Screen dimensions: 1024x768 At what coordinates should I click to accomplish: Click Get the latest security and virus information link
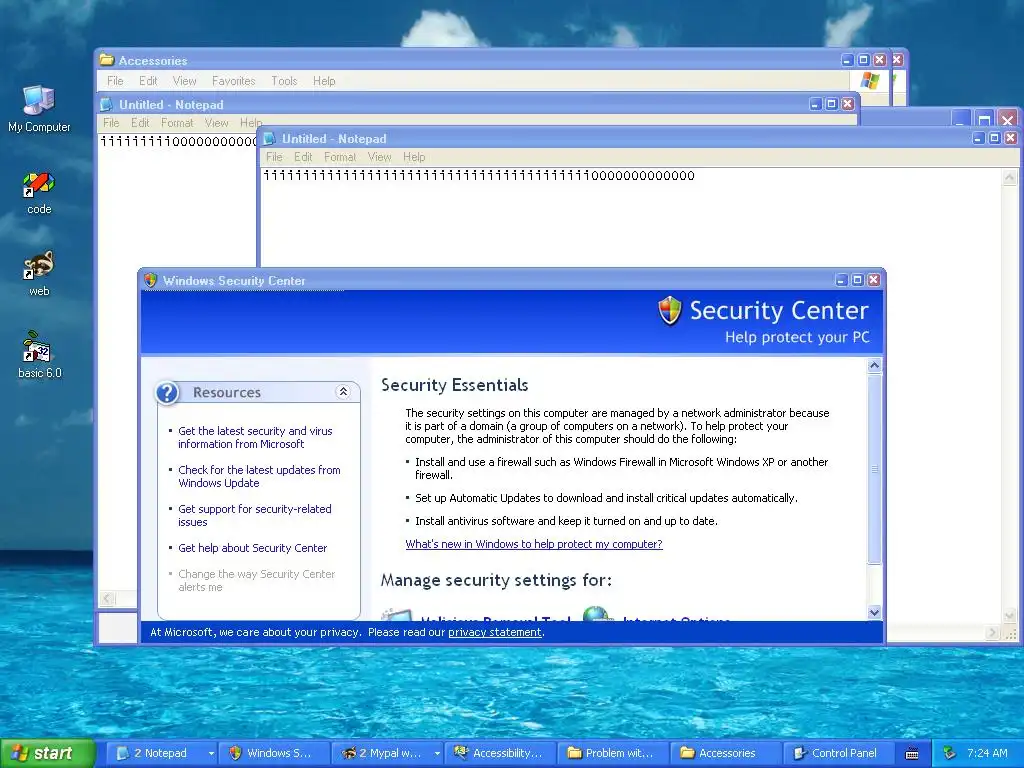pos(255,438)
